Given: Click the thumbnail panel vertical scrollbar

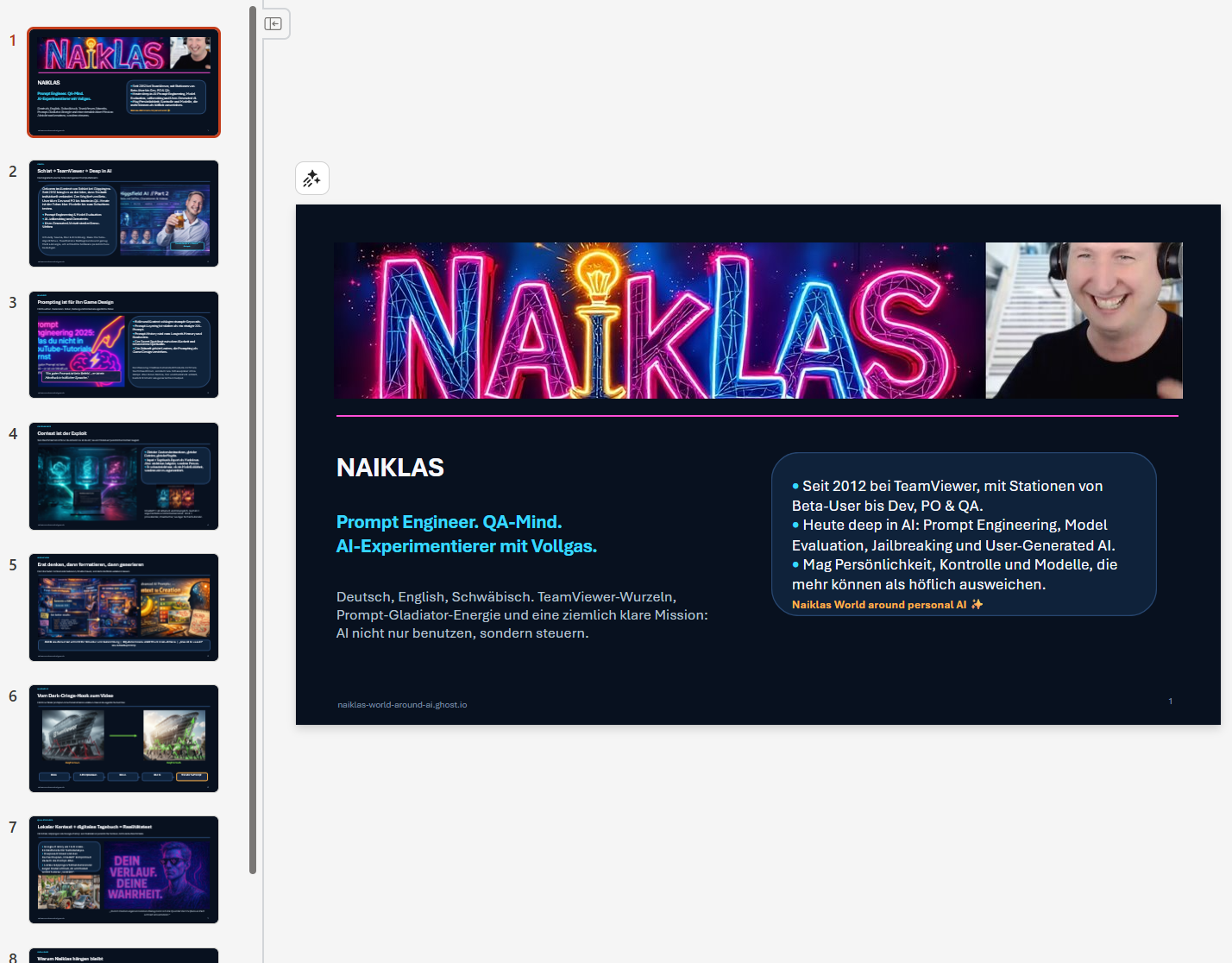Looking at the screenshot, I should coord(253,431).
